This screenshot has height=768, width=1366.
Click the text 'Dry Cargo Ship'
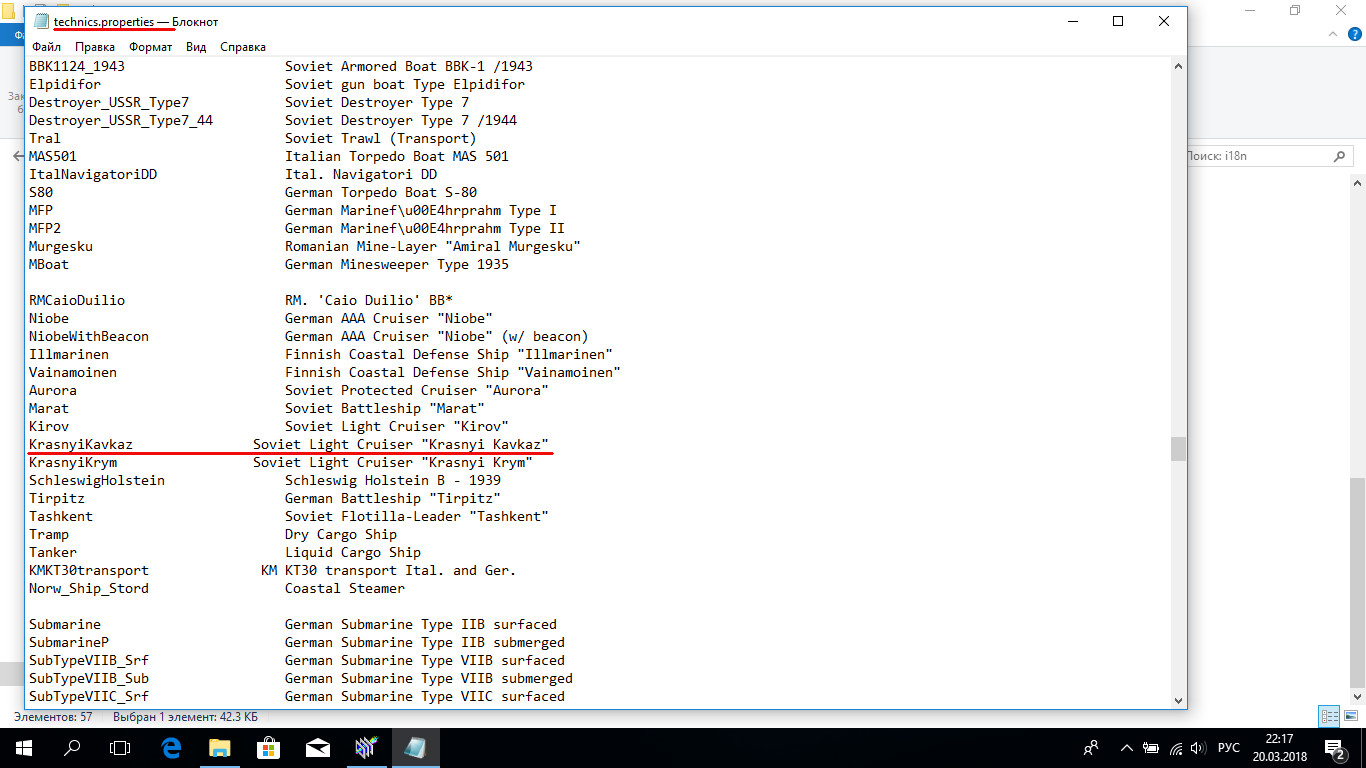[341, 534]
